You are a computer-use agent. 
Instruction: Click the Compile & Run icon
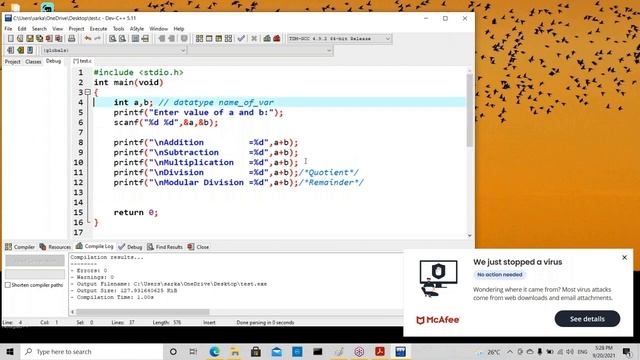(219, 38)
